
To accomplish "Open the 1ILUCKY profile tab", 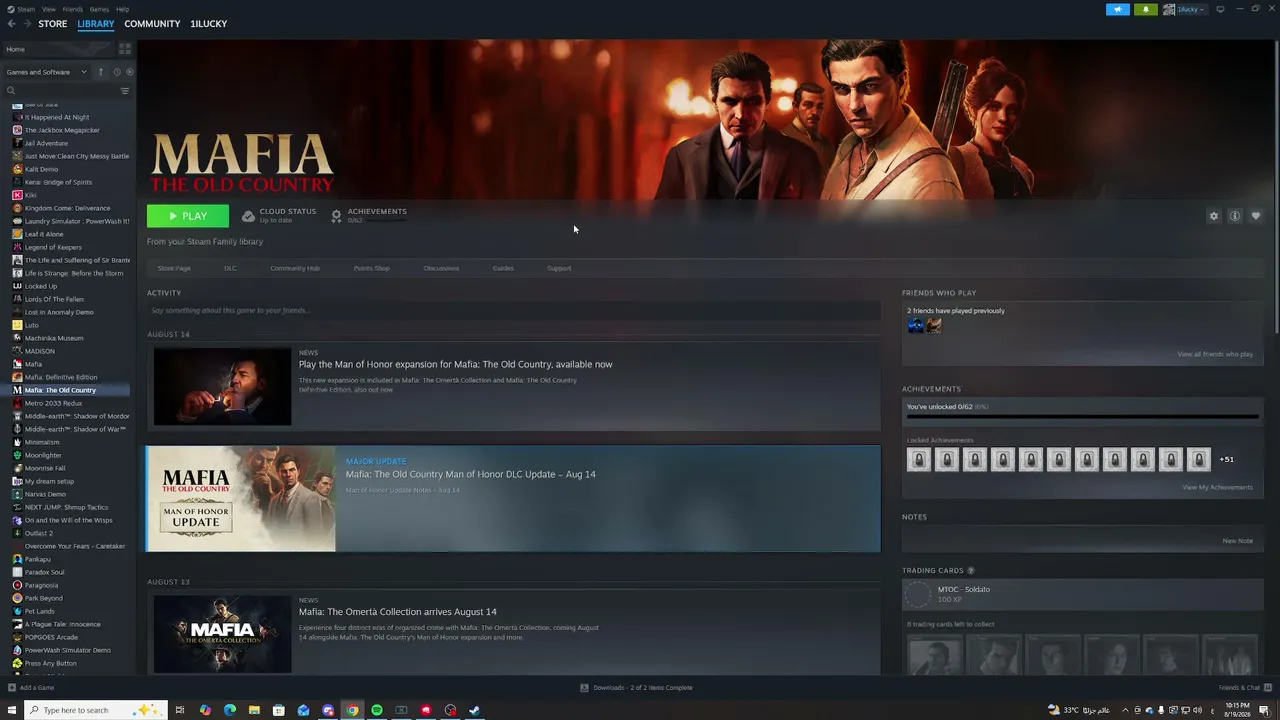I will [209, 24].
